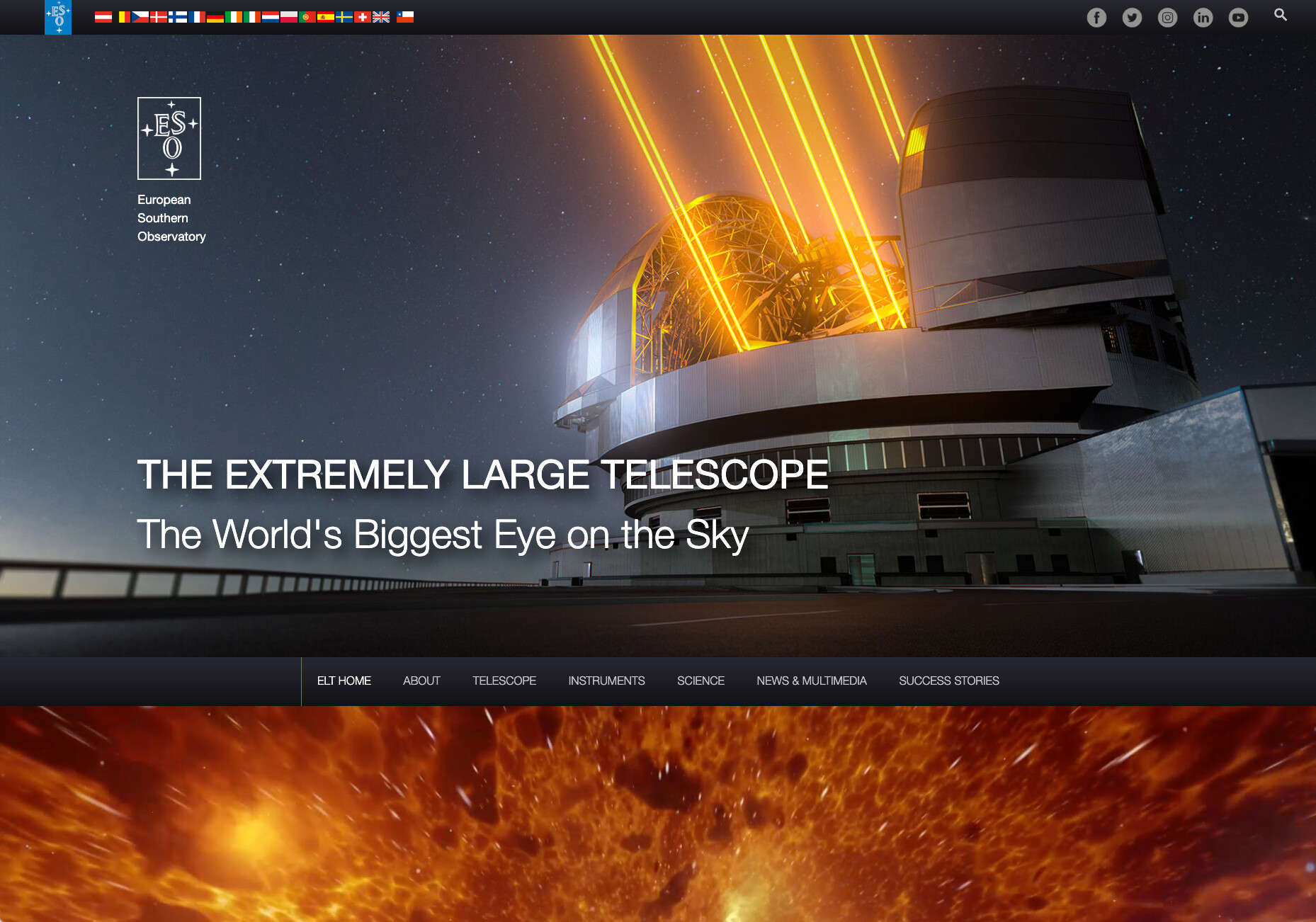The image size is (1316, 922).
Task: Click The World's Biggest Eye subtitle
Action: (443, 535)
